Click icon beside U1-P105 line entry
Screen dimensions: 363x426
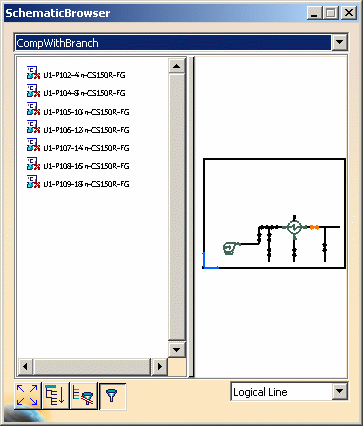(x=33, y=109)
